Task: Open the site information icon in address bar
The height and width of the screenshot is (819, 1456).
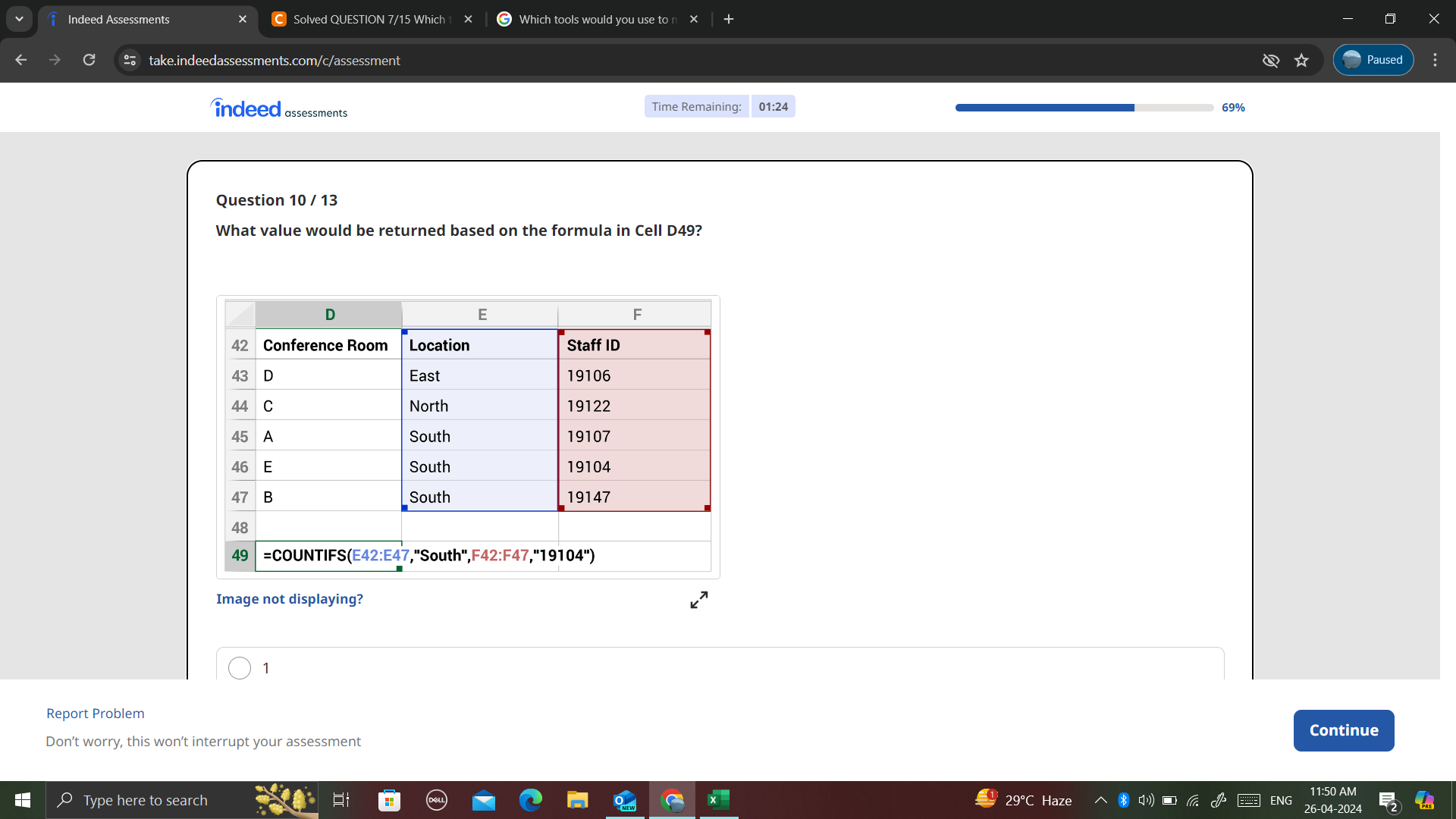Action: tap(130, 60)
